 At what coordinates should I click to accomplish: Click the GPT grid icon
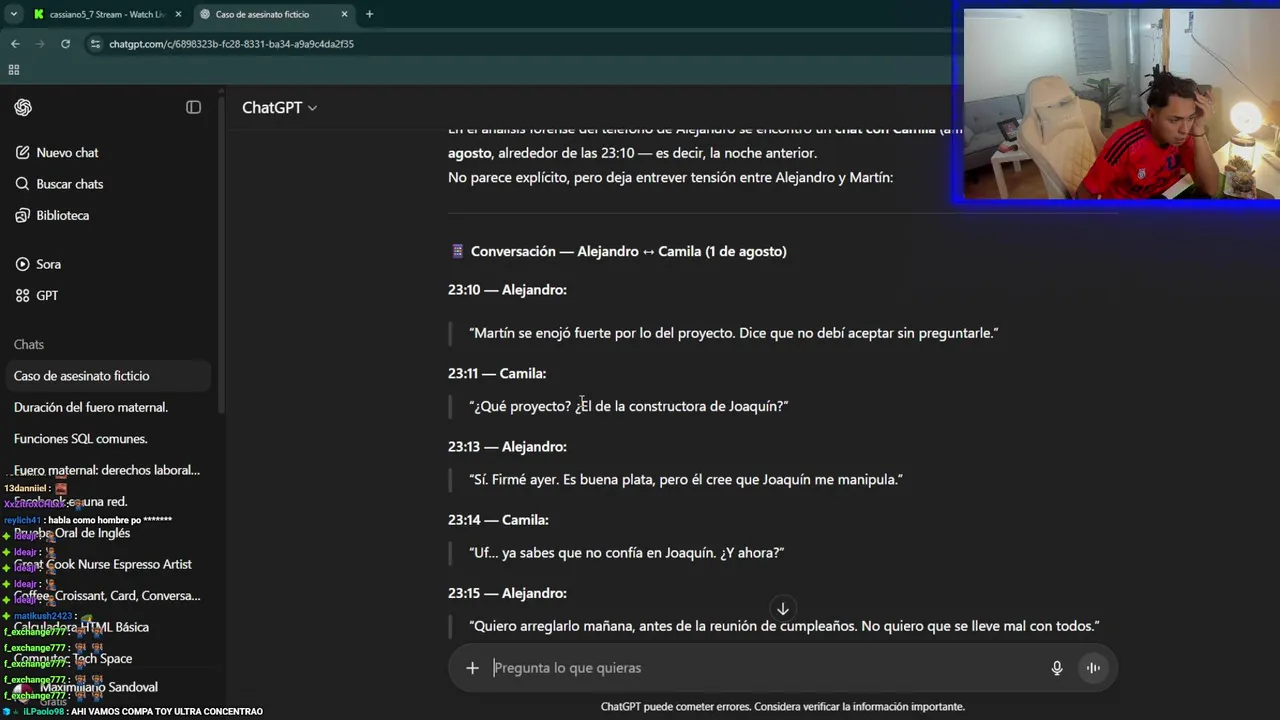[22, 296]
